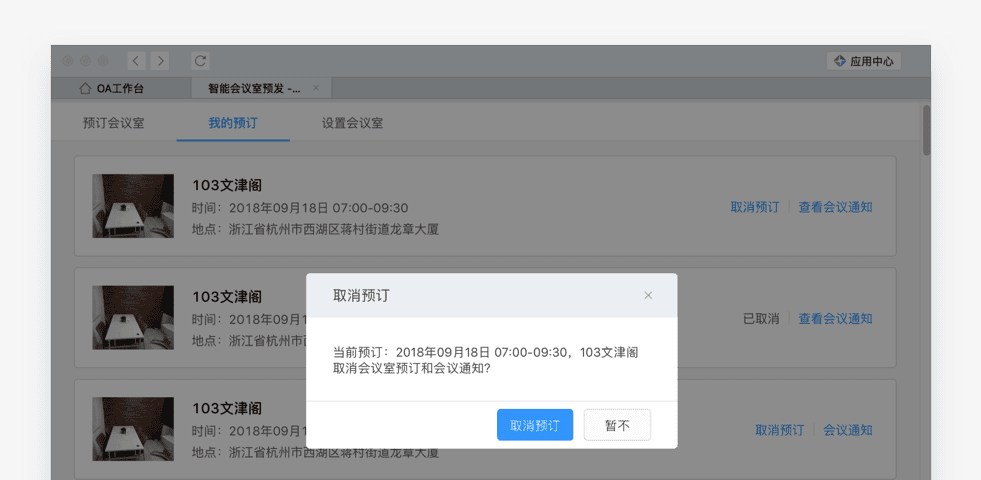The height and width of the screenshot is (480, 981).
Task: Select the 我的预订 tab
Action: coord(233,123)
